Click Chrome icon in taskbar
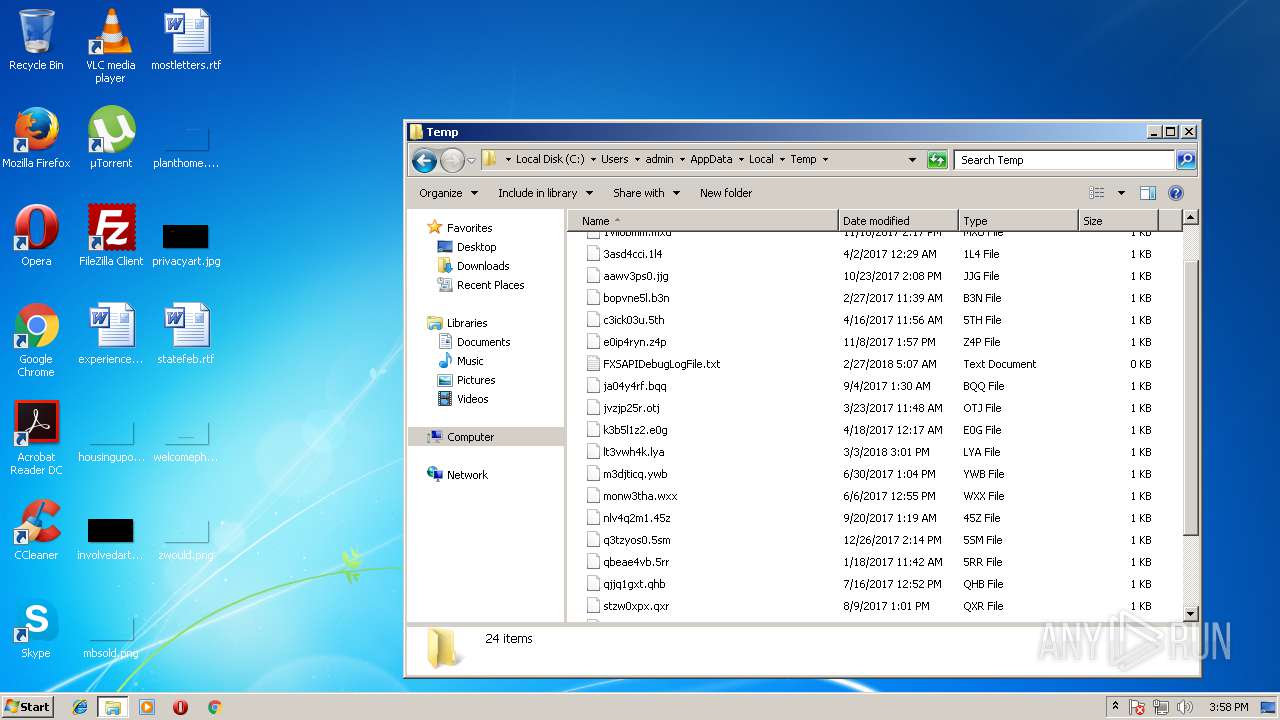This screenshot has width=1280, height=720. (x=214, y=707)
